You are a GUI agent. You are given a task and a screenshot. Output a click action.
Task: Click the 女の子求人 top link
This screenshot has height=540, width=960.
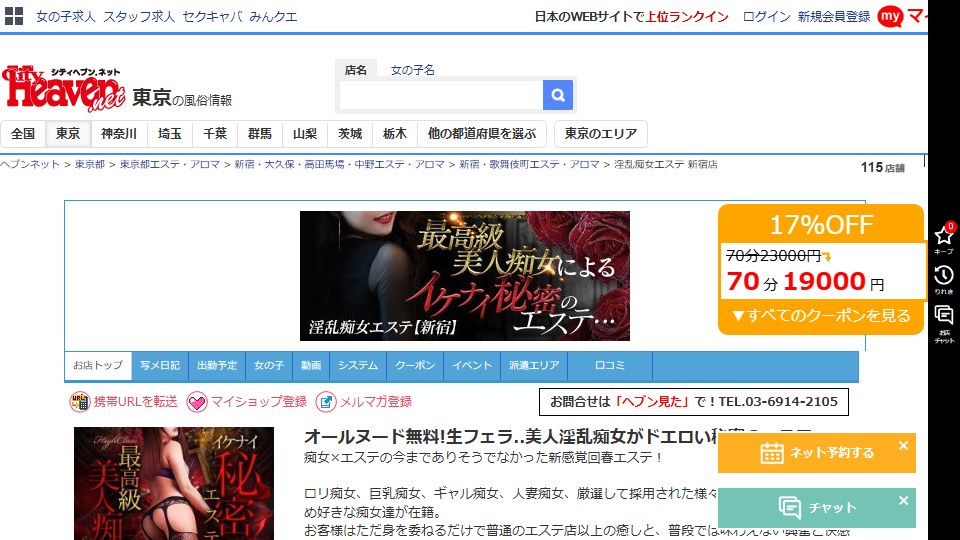click(x=66, y=17)
